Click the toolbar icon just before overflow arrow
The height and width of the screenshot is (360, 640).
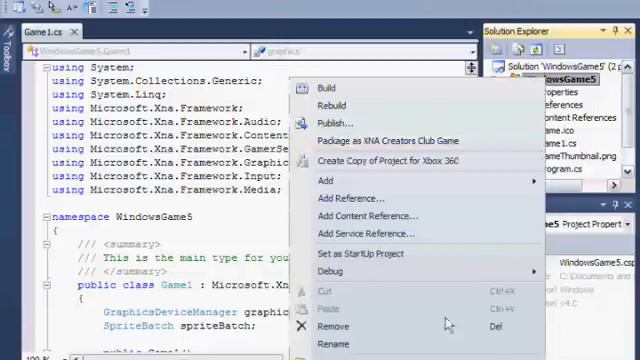coord(130,7)
